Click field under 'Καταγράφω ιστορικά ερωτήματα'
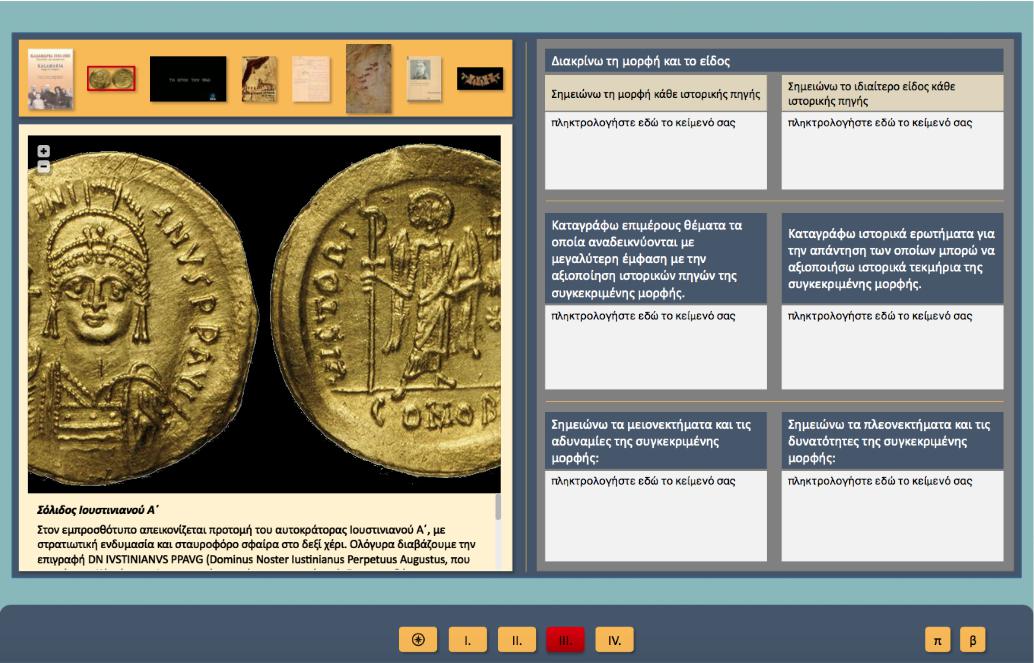Image resolution: width=1034 pixels, height=663 pixels. coord(892,347)
